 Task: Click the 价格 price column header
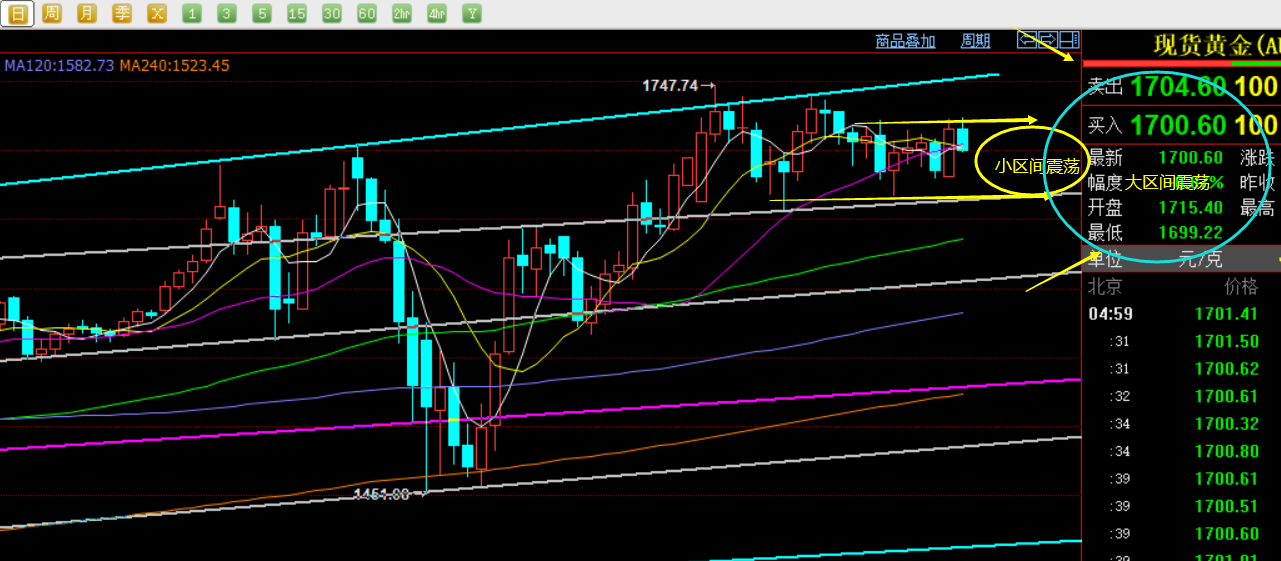point(1241,287)
